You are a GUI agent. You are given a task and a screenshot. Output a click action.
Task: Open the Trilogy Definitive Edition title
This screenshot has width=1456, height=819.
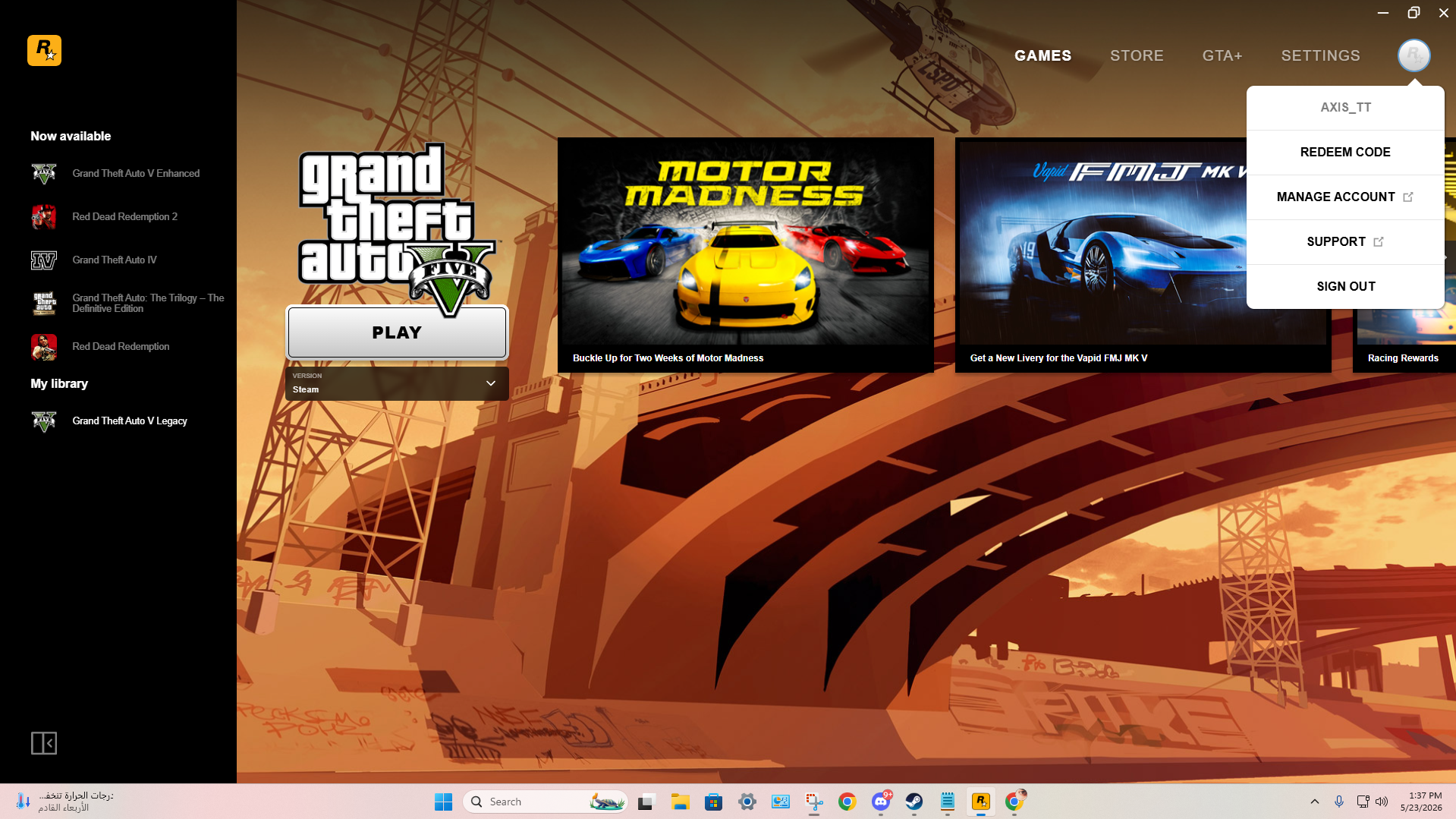pos(148,304)
